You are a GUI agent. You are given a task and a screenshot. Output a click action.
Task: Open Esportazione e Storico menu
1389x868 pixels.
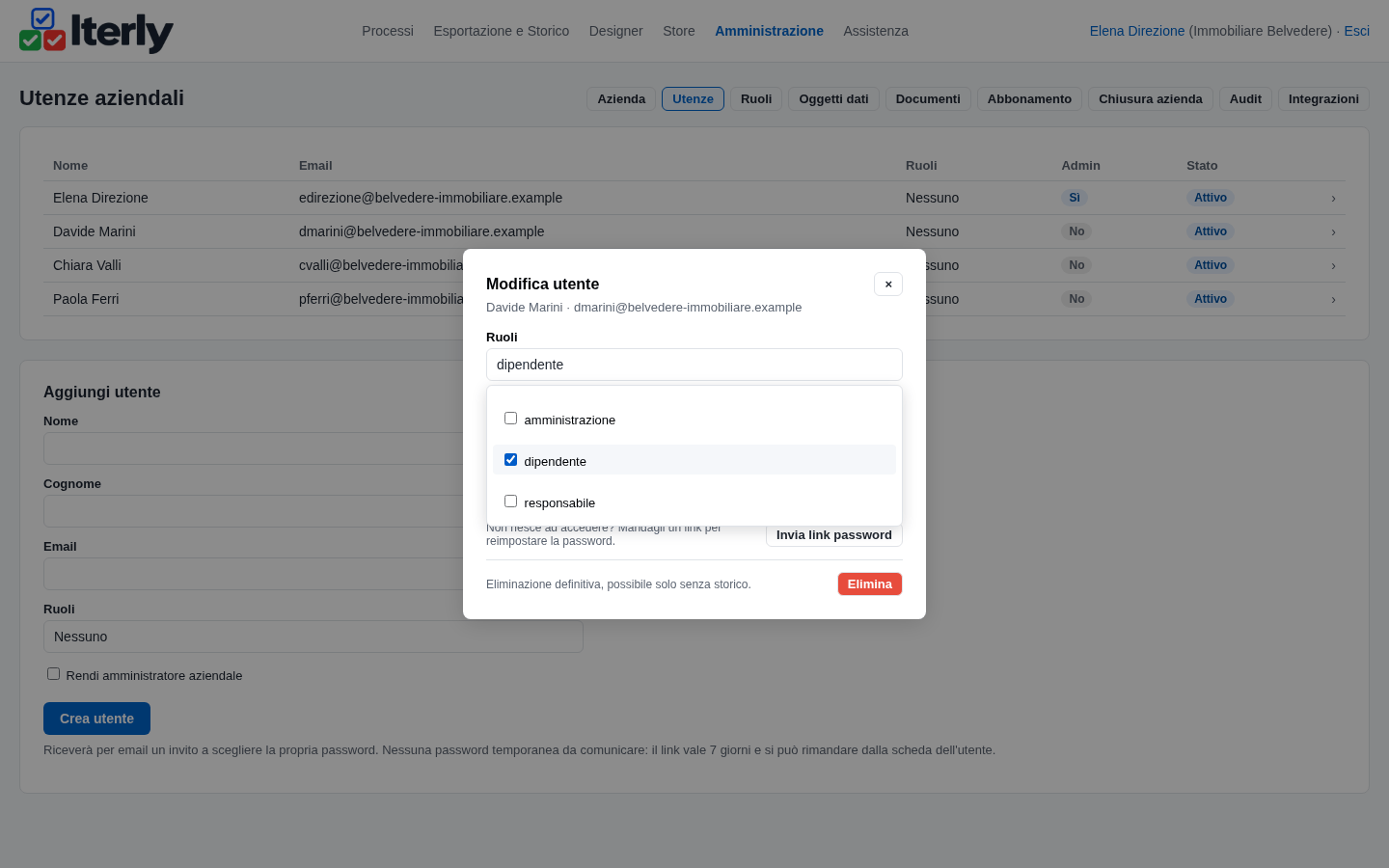click(502, 31)
